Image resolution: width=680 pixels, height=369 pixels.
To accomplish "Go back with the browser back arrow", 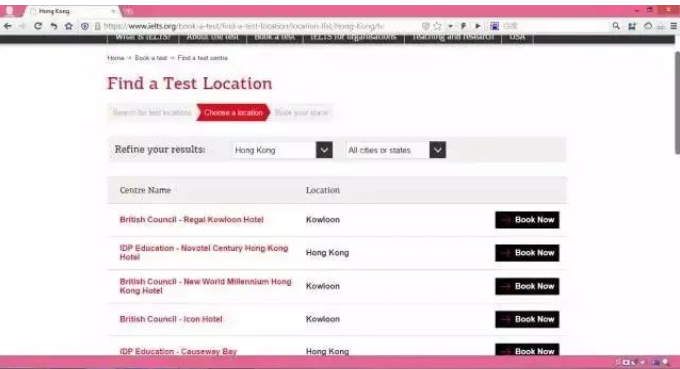I will point(8,26).
